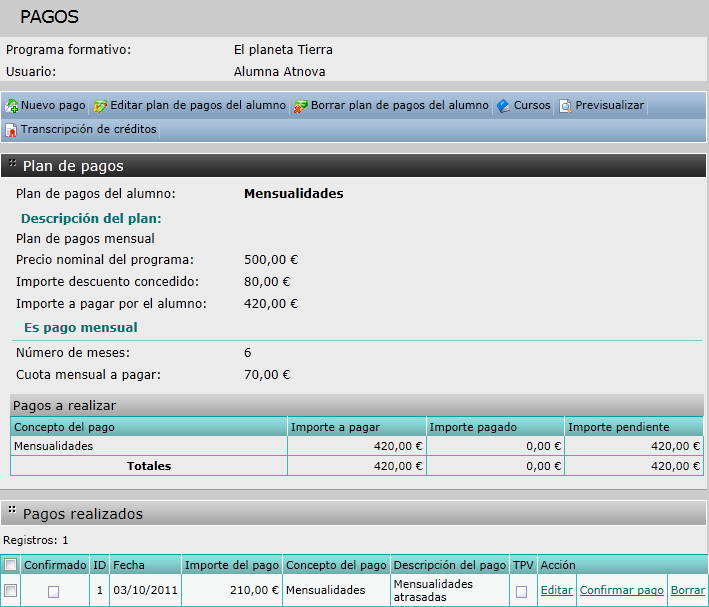Click the Importe pagado column header
Screen dimensions: 709x607
(x=495, y=427)
